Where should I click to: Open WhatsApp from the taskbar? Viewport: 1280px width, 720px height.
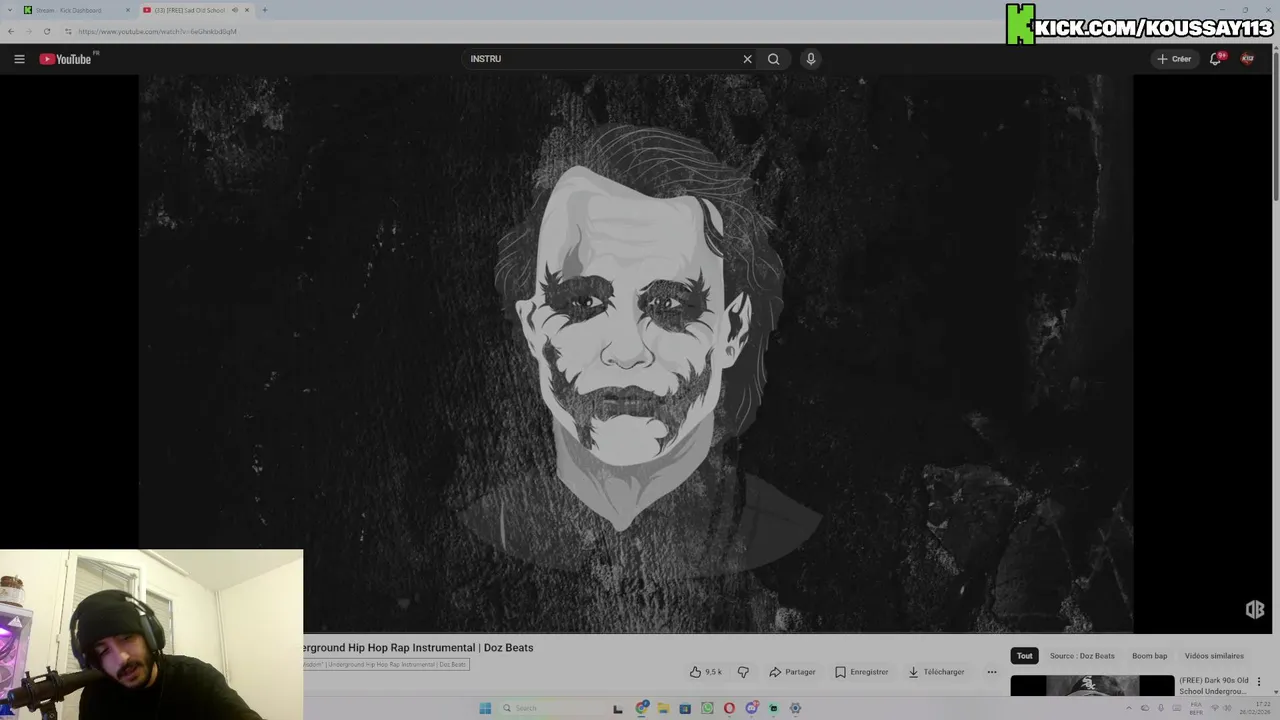[x=707, y=708]
